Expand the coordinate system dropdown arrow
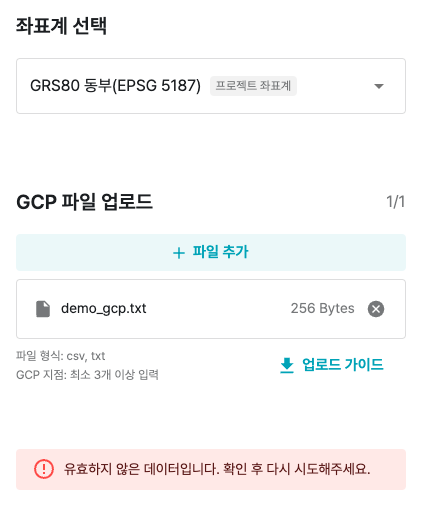The width and height of the screenshot is (423, 524). click(379, 86)
